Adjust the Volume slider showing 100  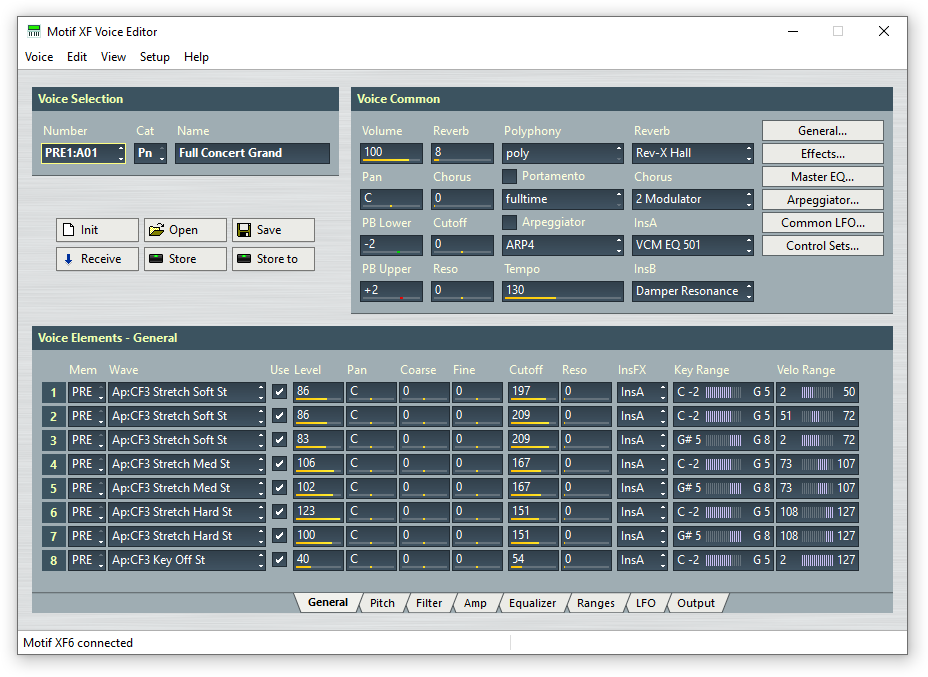pyautogui.click(x=391, y=153)
